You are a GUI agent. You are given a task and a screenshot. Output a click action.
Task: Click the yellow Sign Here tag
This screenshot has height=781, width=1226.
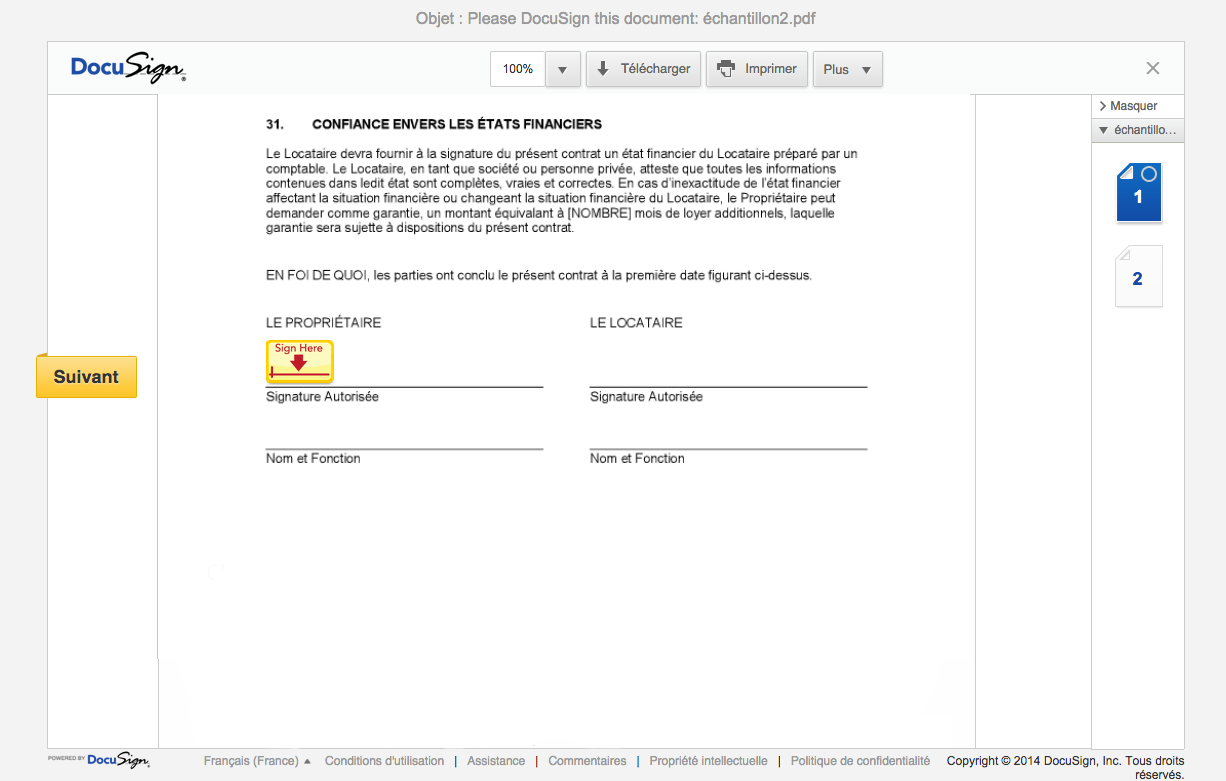tap(299, 362)
